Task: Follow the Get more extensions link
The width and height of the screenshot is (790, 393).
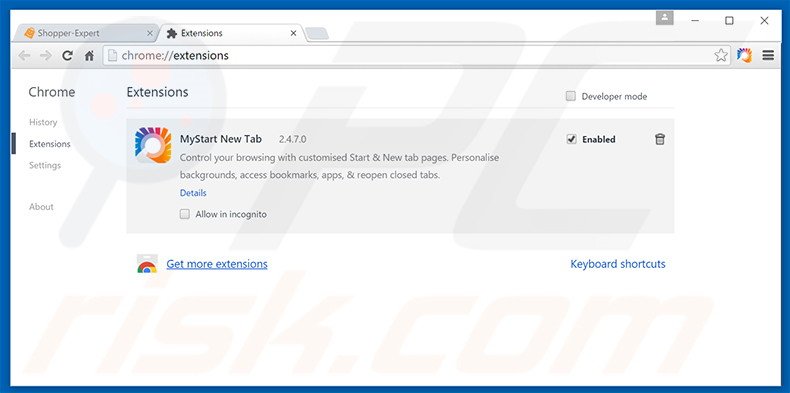Action: [x=217, y=264]
